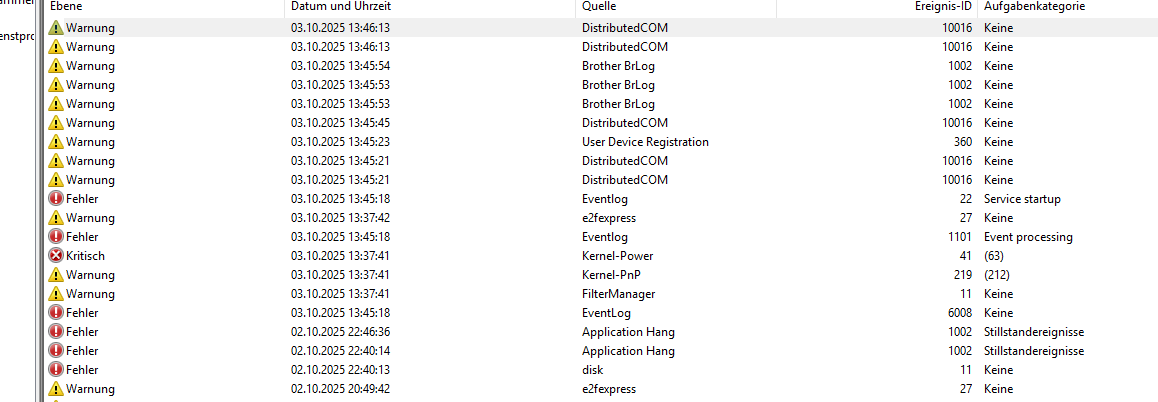Screen dimensions: 1158x402
Task: Click the warning icon of Brother BrLog at 13:45:54
Action: coord(56,66)
